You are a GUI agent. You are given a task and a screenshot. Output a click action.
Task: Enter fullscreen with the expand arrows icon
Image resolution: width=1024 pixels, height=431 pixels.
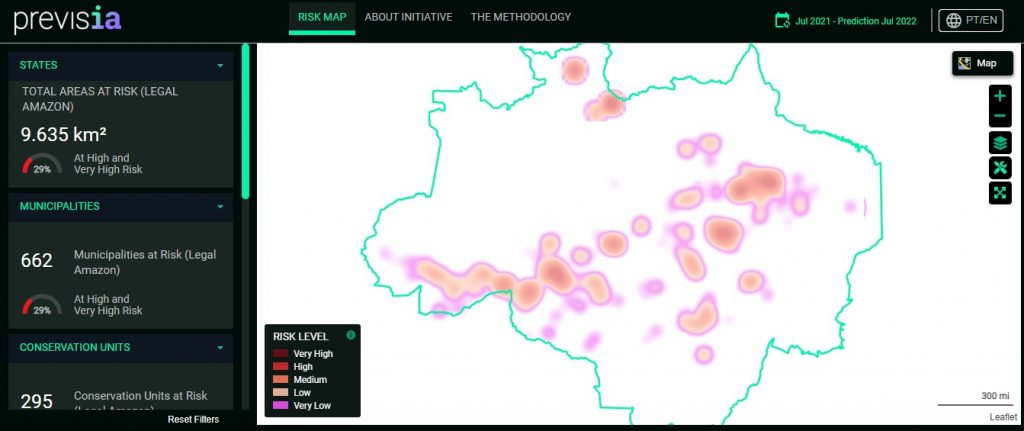pos(1000,193)
